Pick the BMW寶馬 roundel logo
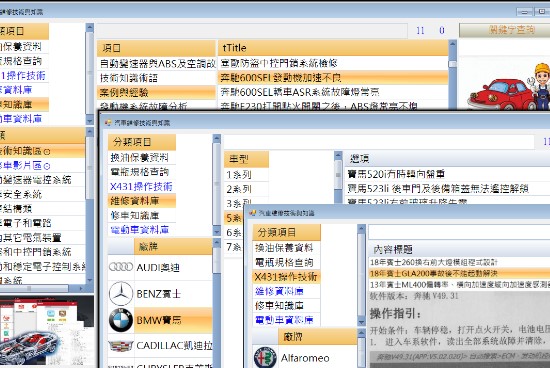550x368 pixels. (121, 320)
